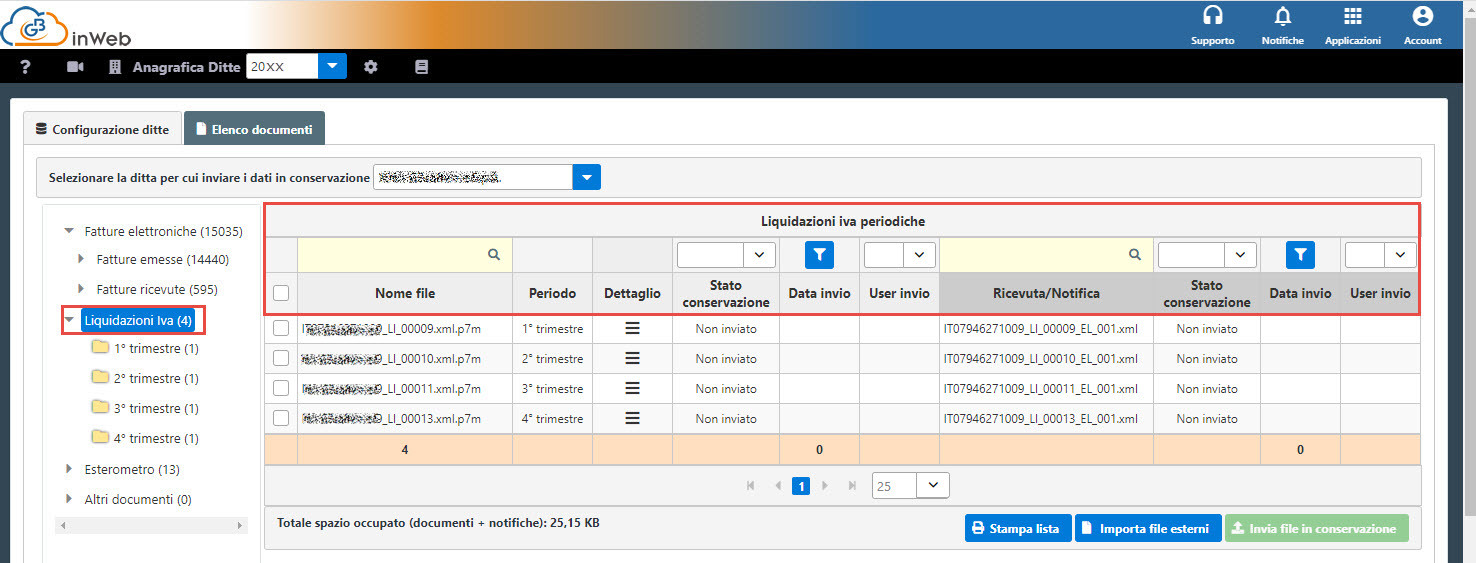Check the 4° trimestre row checkbox
Viewport: 1476px width, 563px height.
point(281,419)
